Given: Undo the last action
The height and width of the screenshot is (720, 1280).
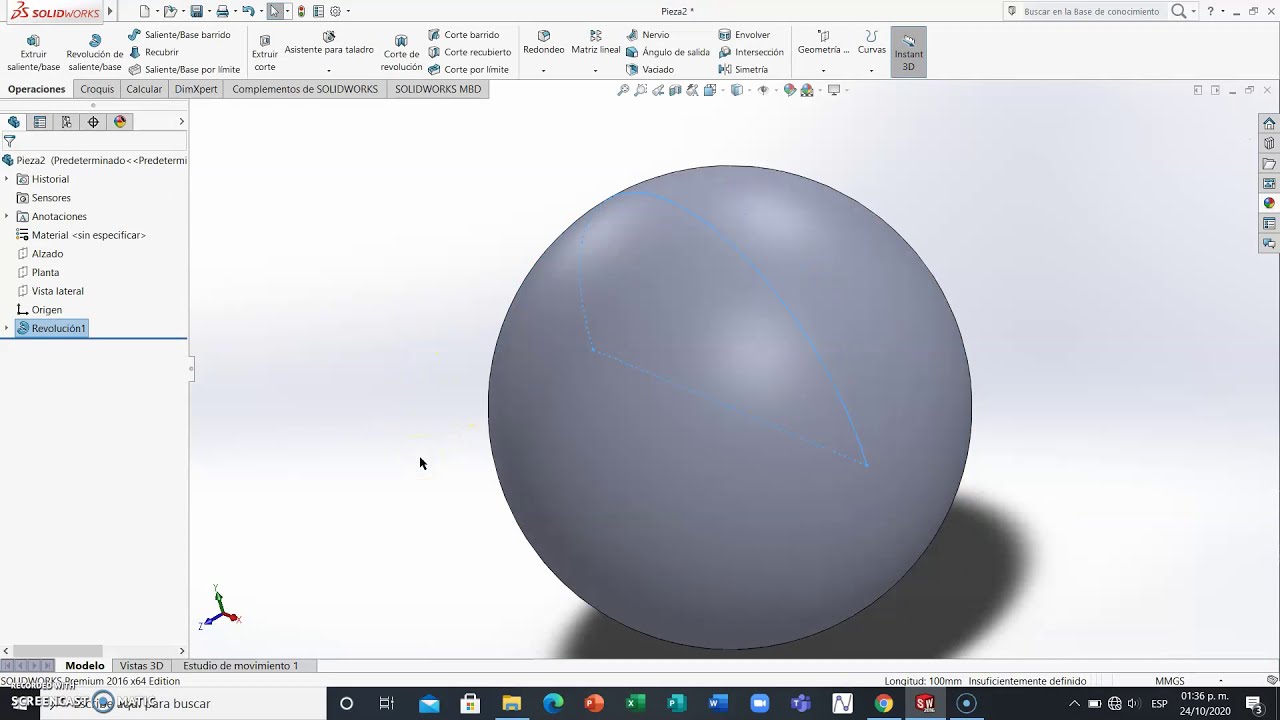Looking at the screenshot, I should tap(248, 11).
